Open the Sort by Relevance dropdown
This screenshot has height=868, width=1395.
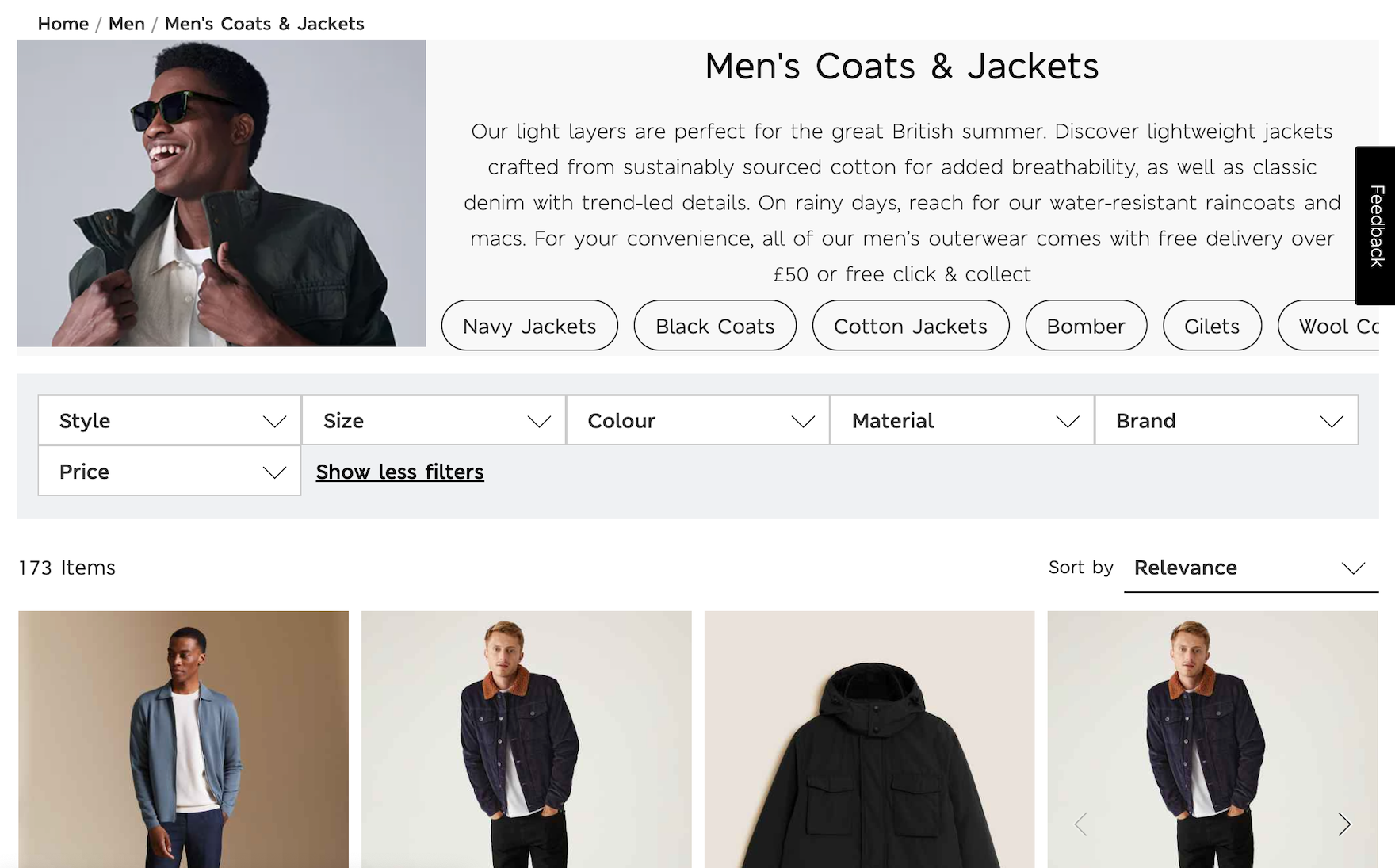pyautogui.click(x=1250, y=568)
